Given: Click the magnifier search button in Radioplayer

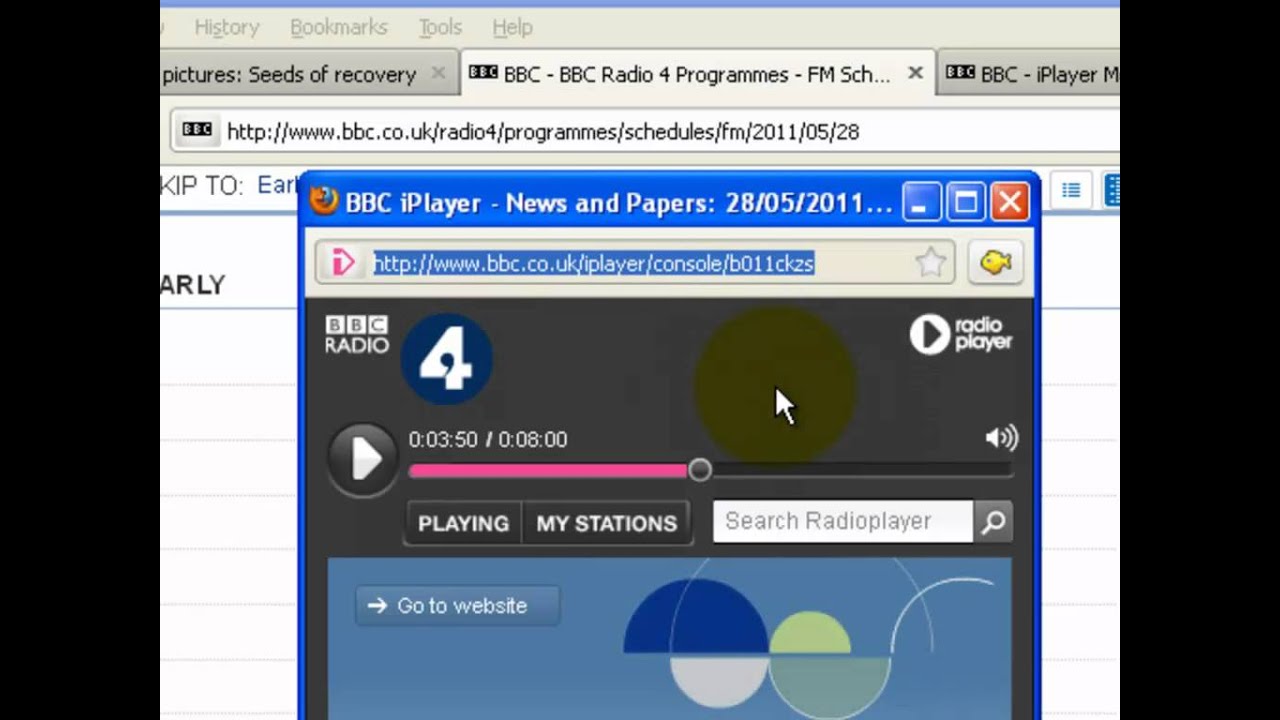Looking at the screenshot, I should click(x=993, y=522).
